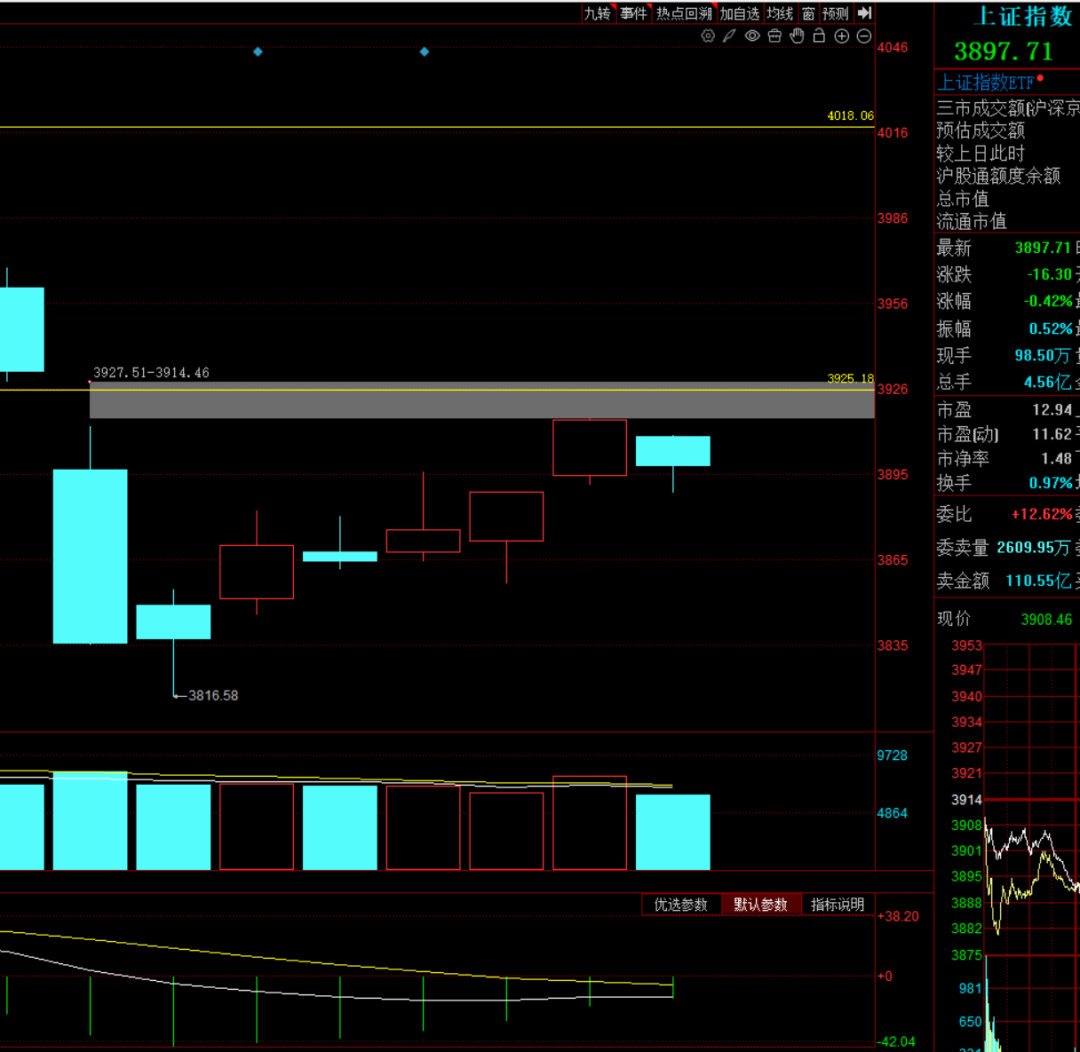Open the 九转 indicator dropdown

coord(597,13)
